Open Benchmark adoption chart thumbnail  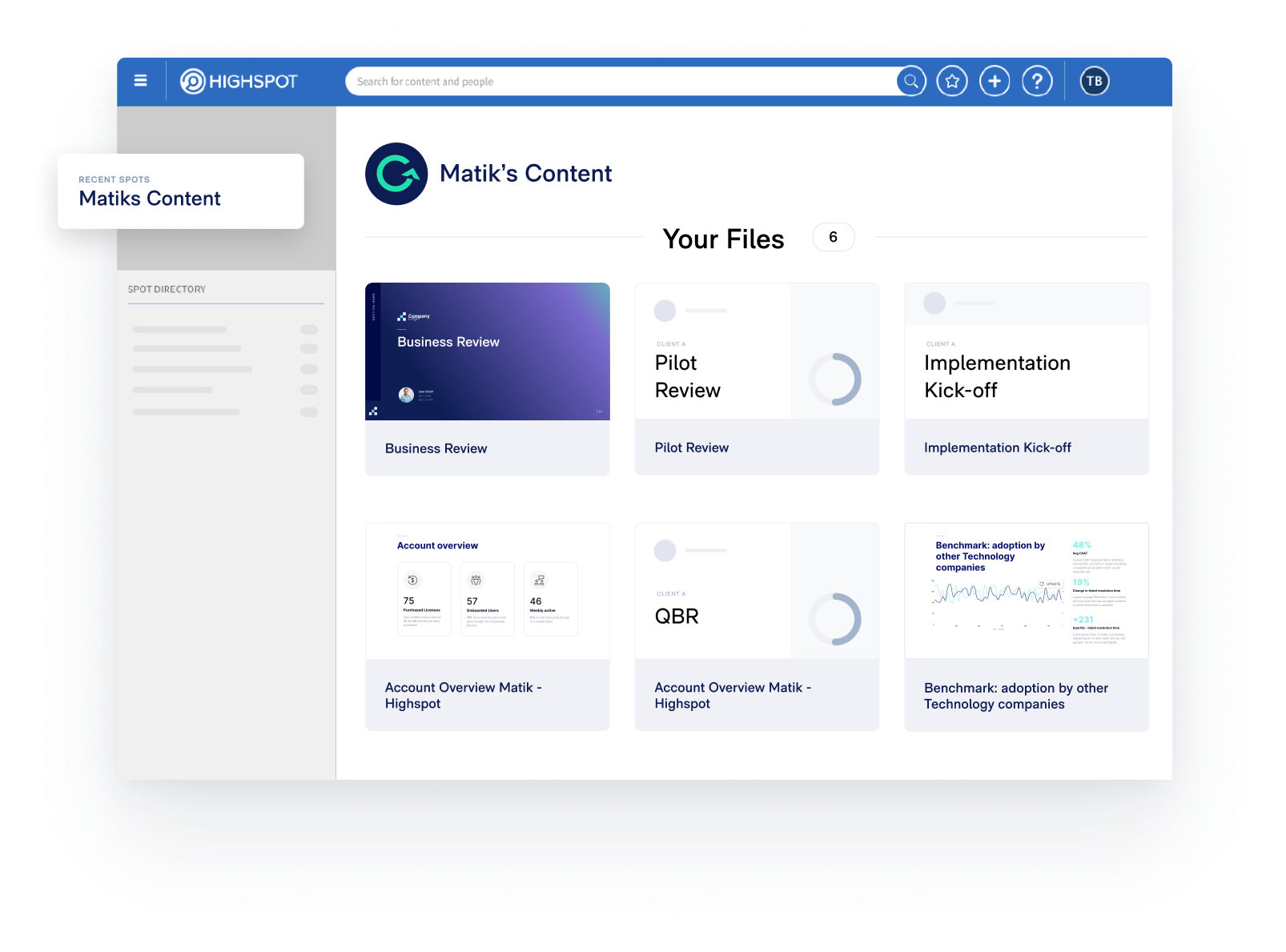[1027, 591]
